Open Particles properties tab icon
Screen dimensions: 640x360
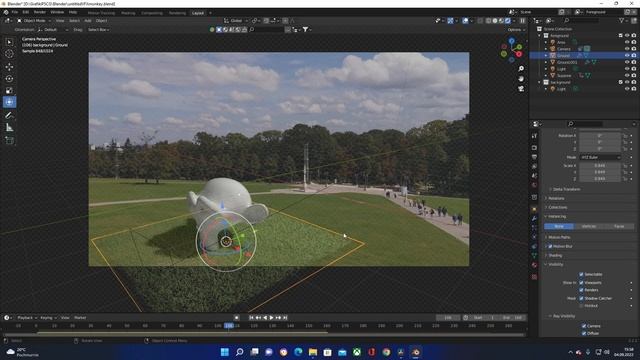(x=534, y=228)
